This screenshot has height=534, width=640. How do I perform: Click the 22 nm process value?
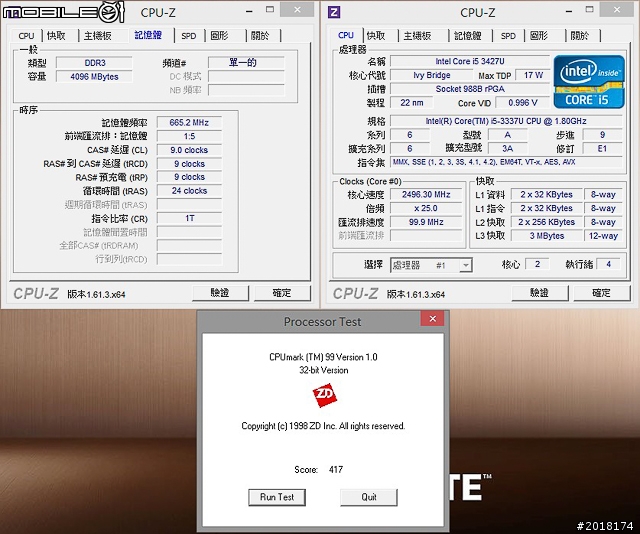point(411,102)
